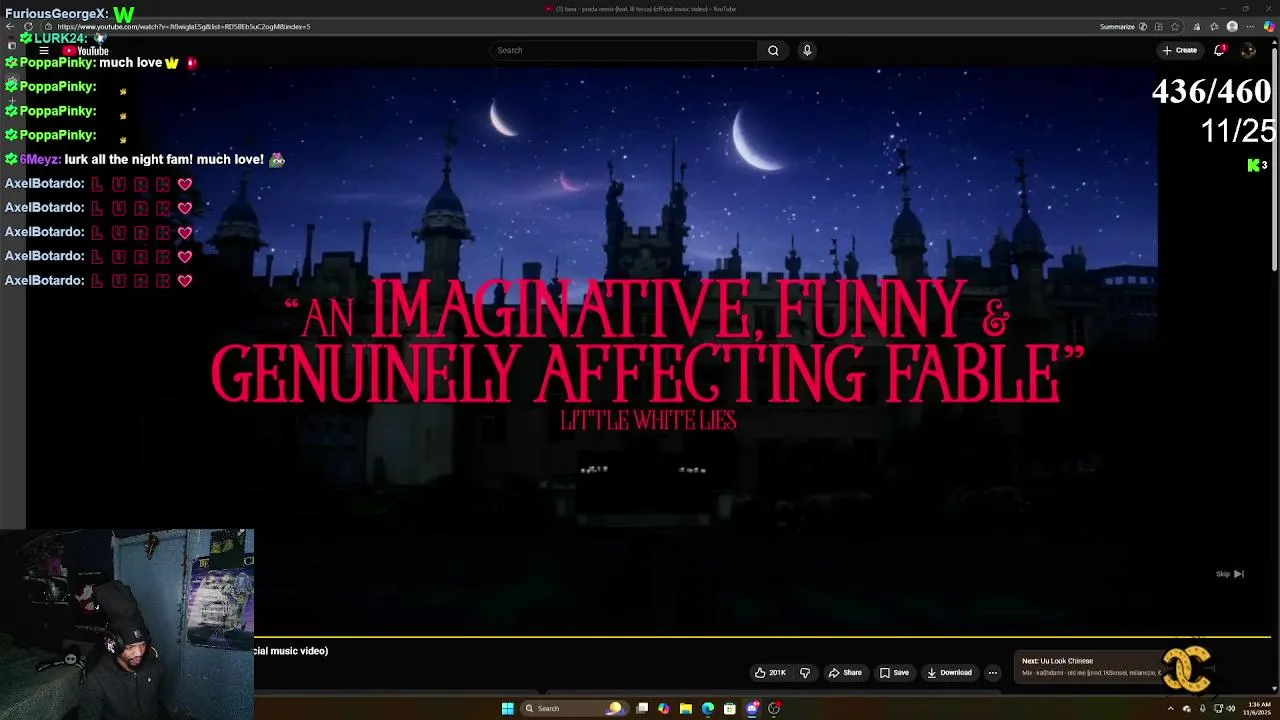Open the OBS icon on the taskbar
Image resolution: width=1280 pixels, height=720 pixels.
(x=774, y=709)
